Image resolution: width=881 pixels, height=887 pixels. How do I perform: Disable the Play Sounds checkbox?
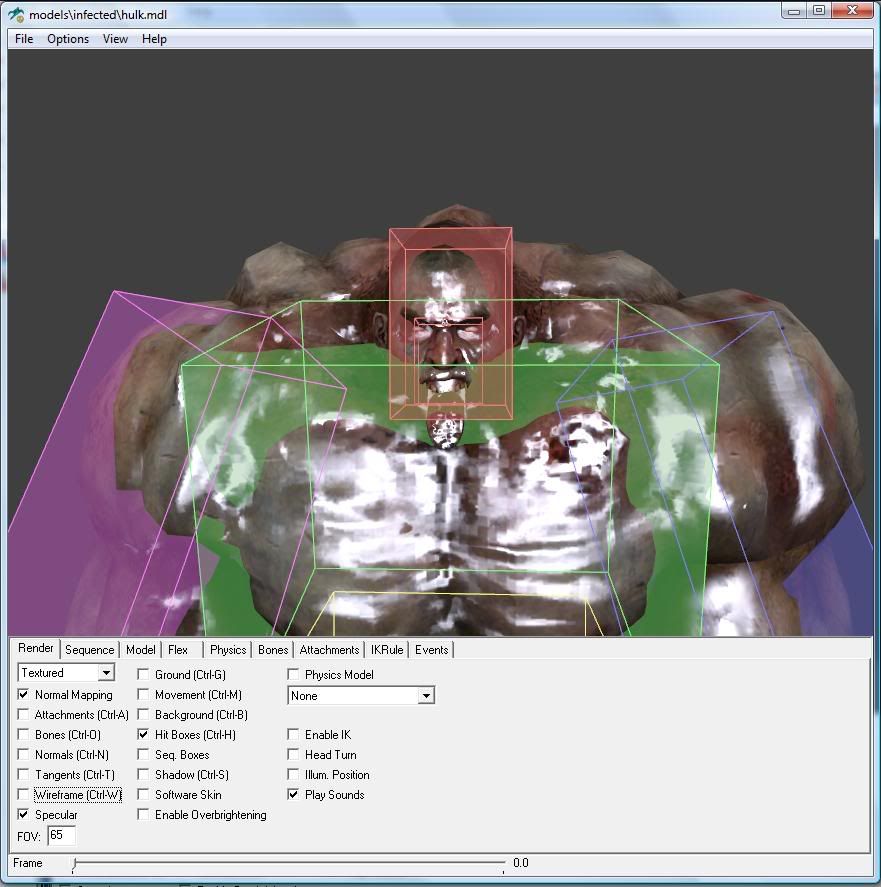click(x=293, y=795)
